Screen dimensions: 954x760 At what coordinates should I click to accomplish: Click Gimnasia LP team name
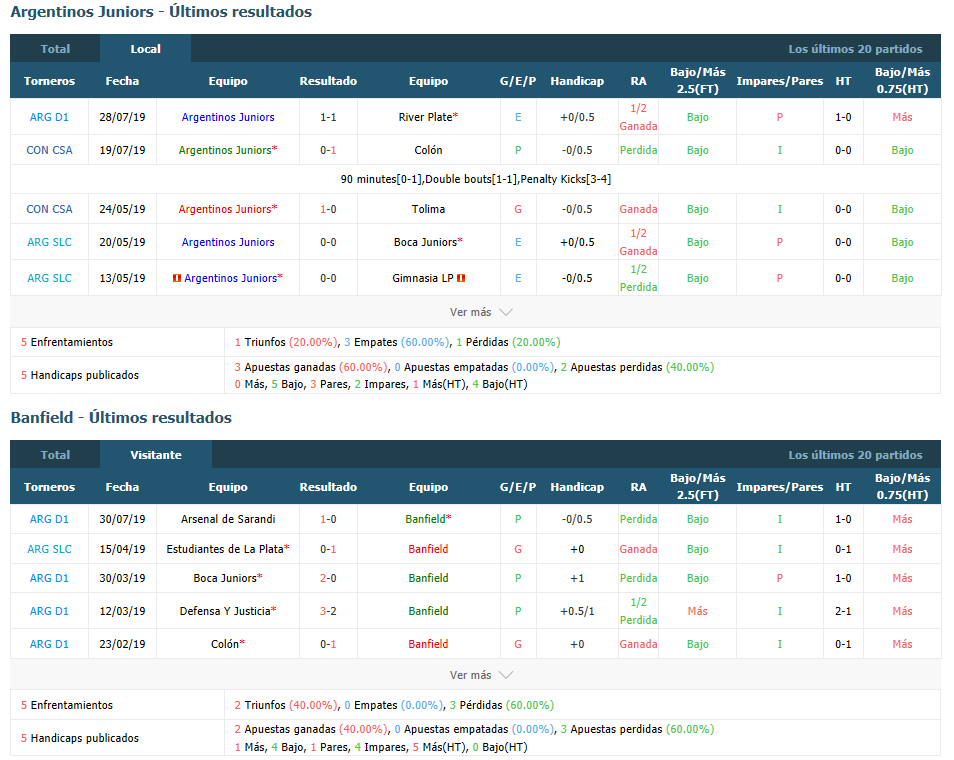423,277
